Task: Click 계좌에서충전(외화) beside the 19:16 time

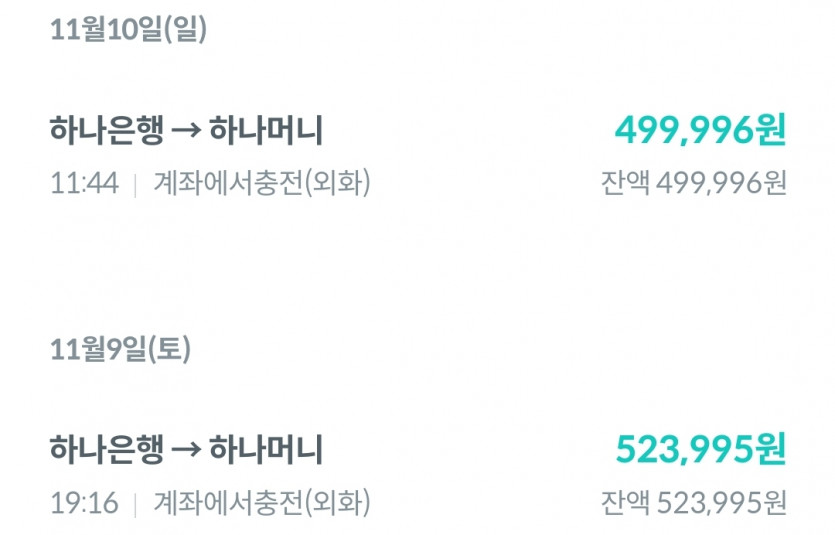Action: pyautogui.click(x=261, y=503)
